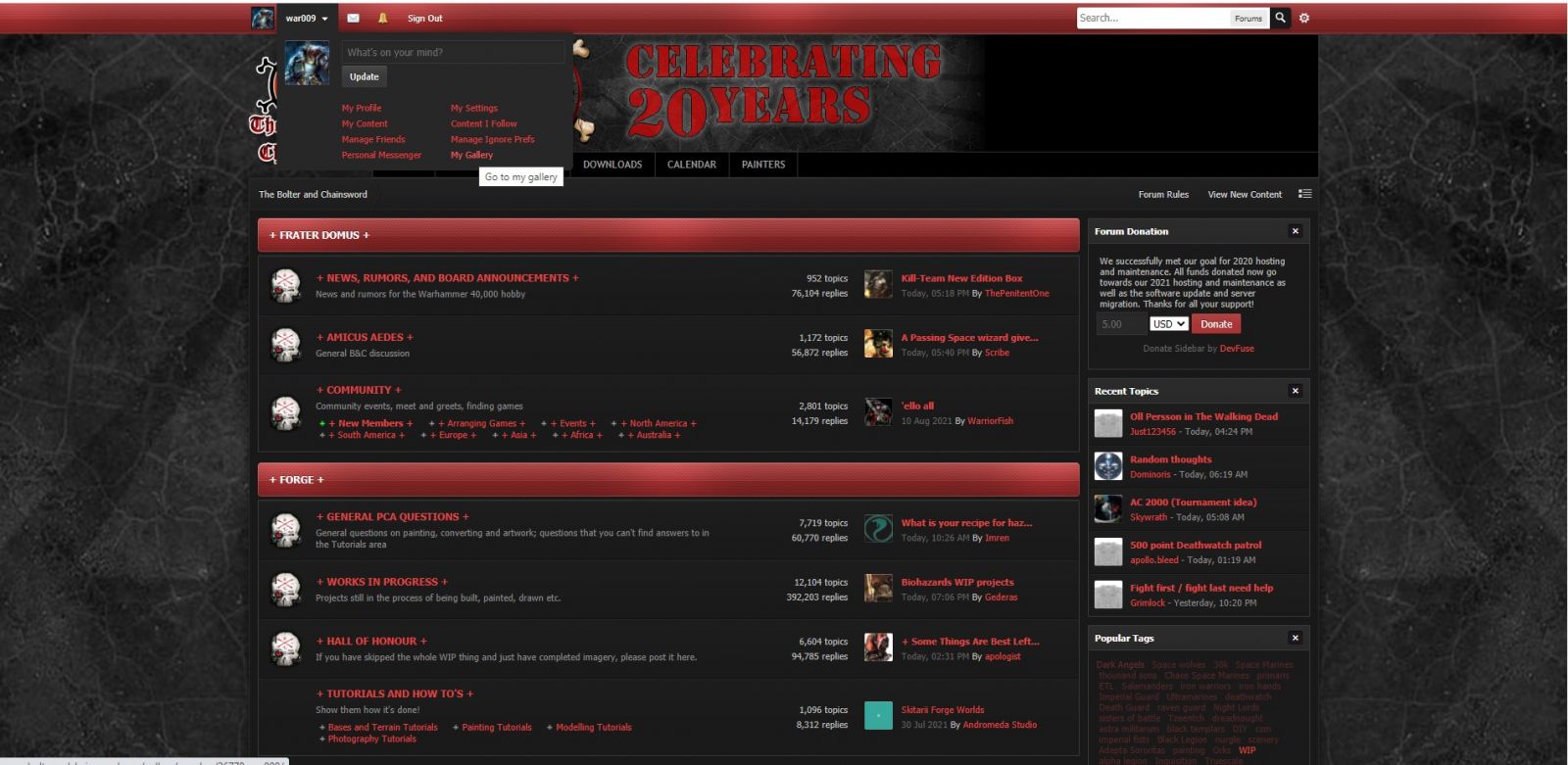Click the skull icon beside Works in Progress

coord(285,589)
